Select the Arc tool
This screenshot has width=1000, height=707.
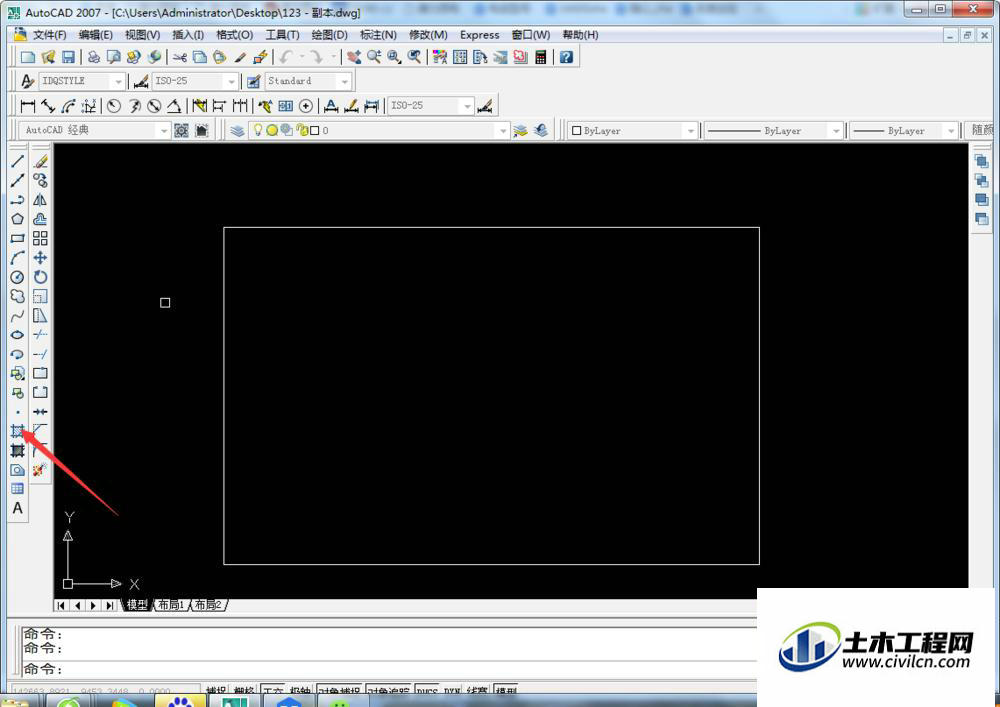[x=17, y=258]
